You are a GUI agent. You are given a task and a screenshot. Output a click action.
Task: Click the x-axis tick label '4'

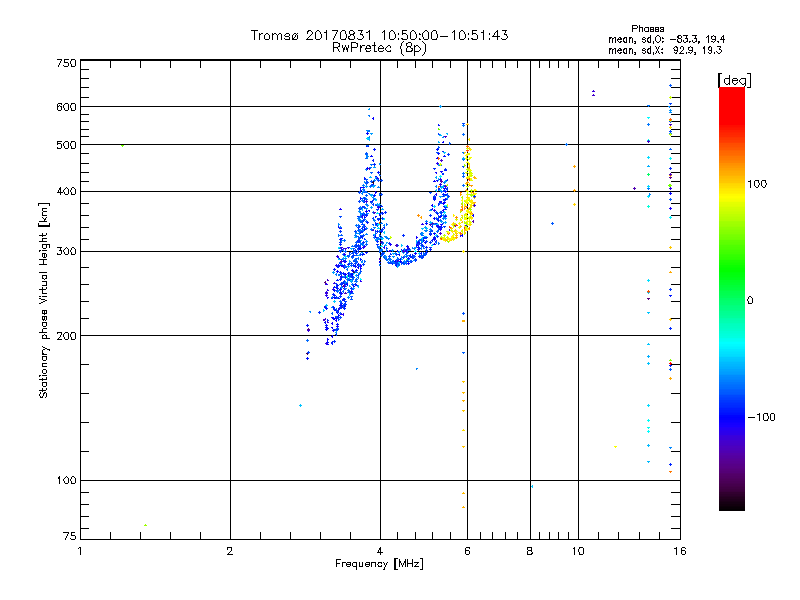coord(380,551)
